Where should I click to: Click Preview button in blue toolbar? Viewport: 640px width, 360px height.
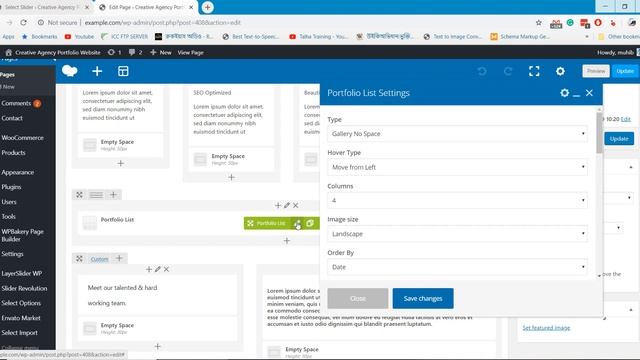[596, 71]
